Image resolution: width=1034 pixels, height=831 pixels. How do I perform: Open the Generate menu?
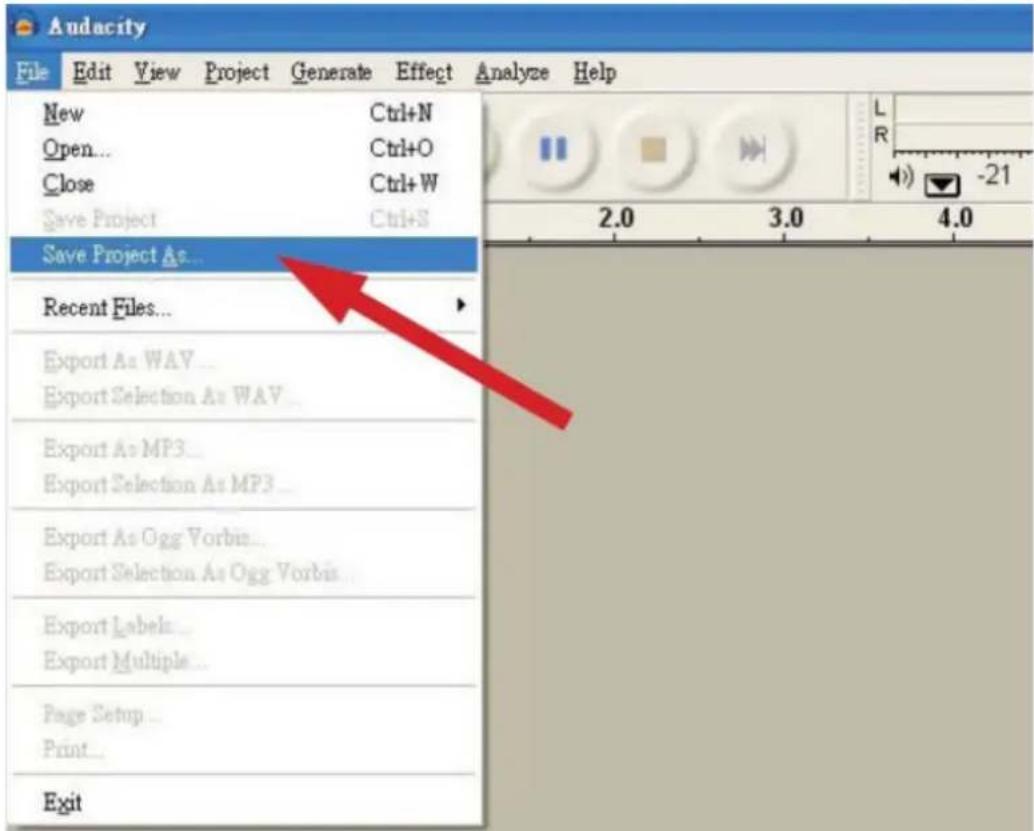click(332, 72)
